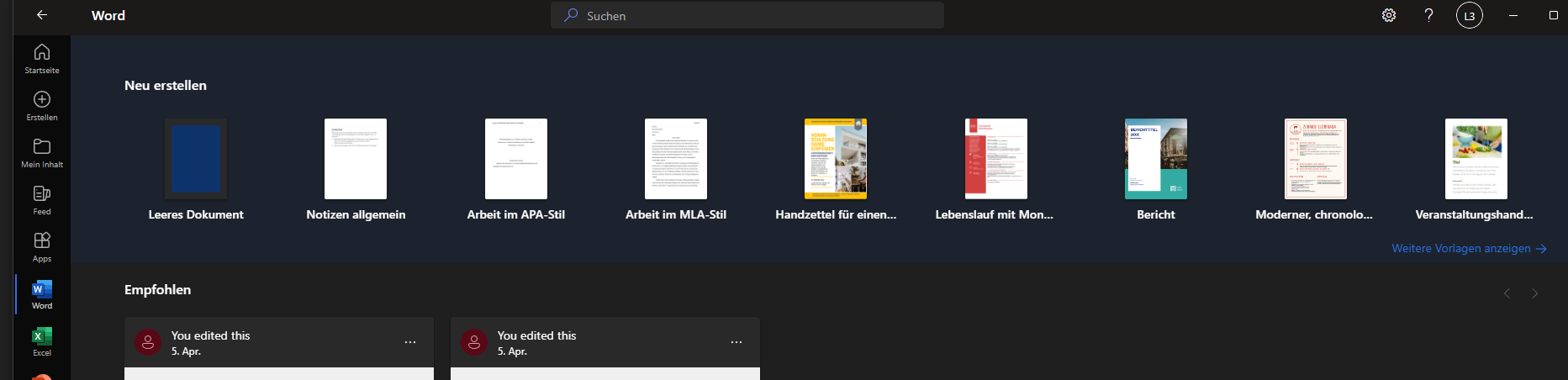Choose Bericht template
The image size is (1568, 380).
pos(1156,170)
